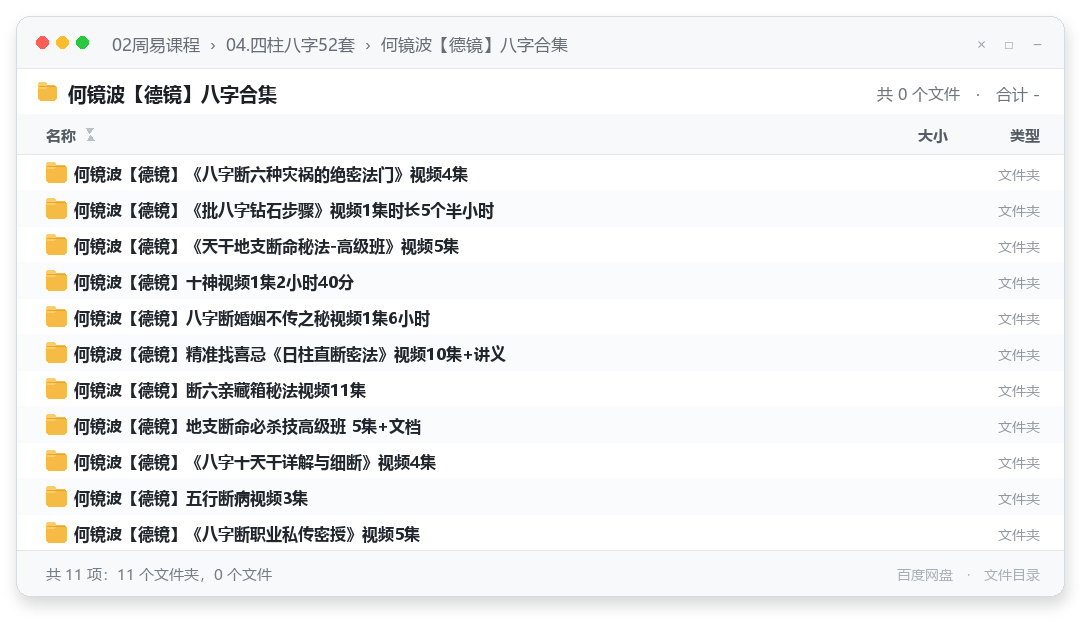Click folder icon of 八字断职业私传密授 row
This screenshot has height=620, width=1080.
tap(56, 533)
